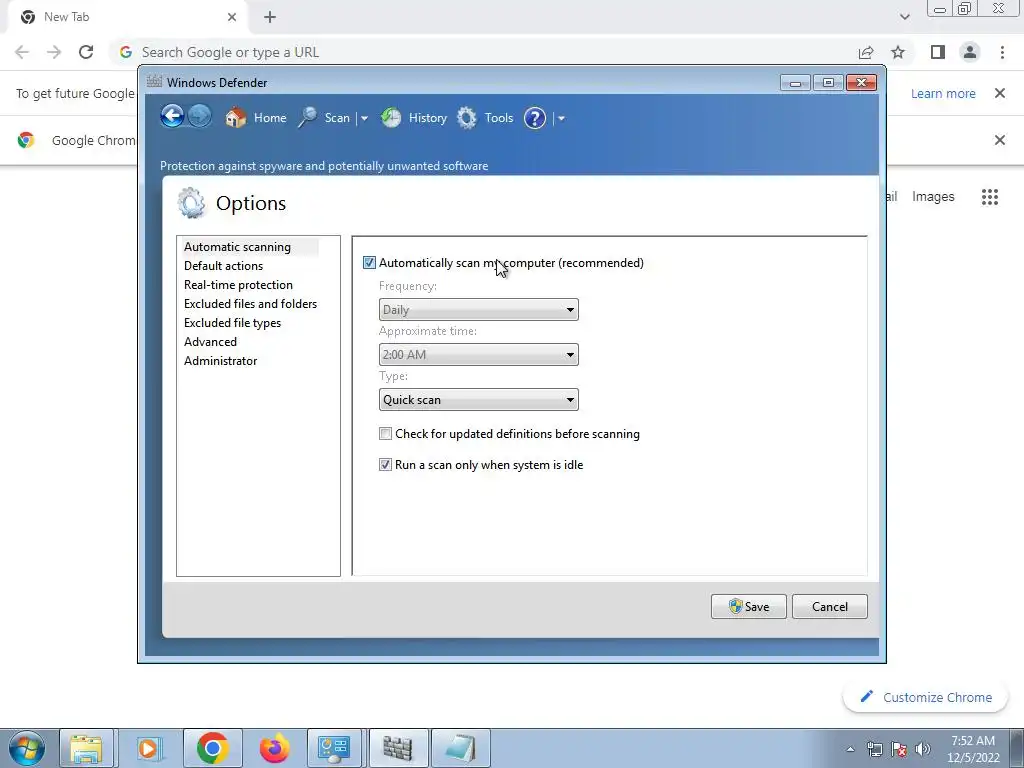
Task: Click the Scan label in Defender toolbar
Action: [x=337, y=118]
